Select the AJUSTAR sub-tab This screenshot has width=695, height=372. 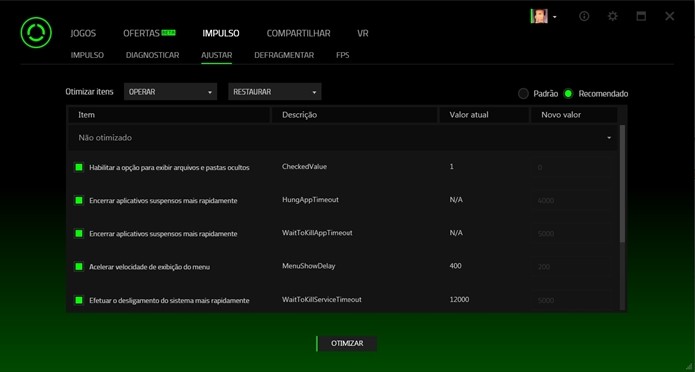click(x=216, y=55)
